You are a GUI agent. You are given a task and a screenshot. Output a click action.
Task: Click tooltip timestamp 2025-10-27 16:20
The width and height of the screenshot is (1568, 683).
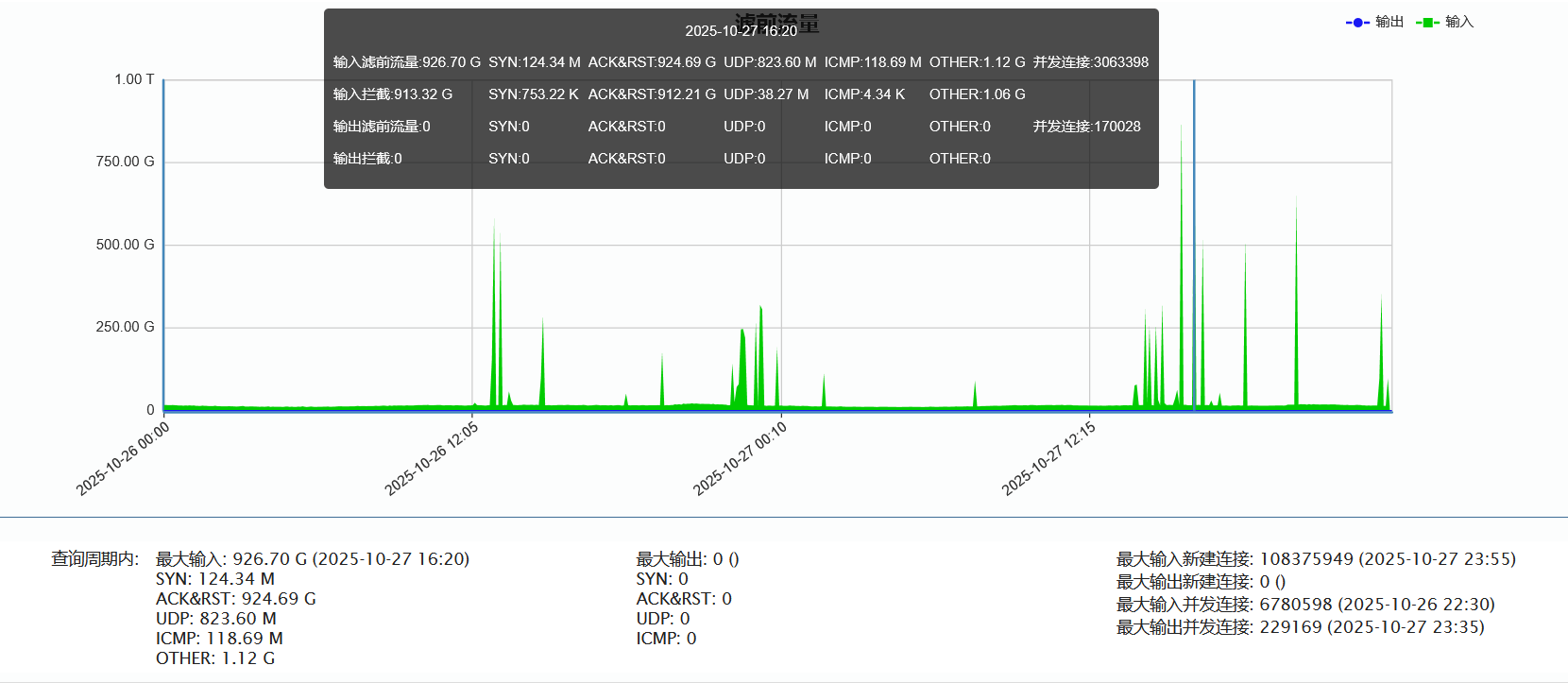pos(741,31)
